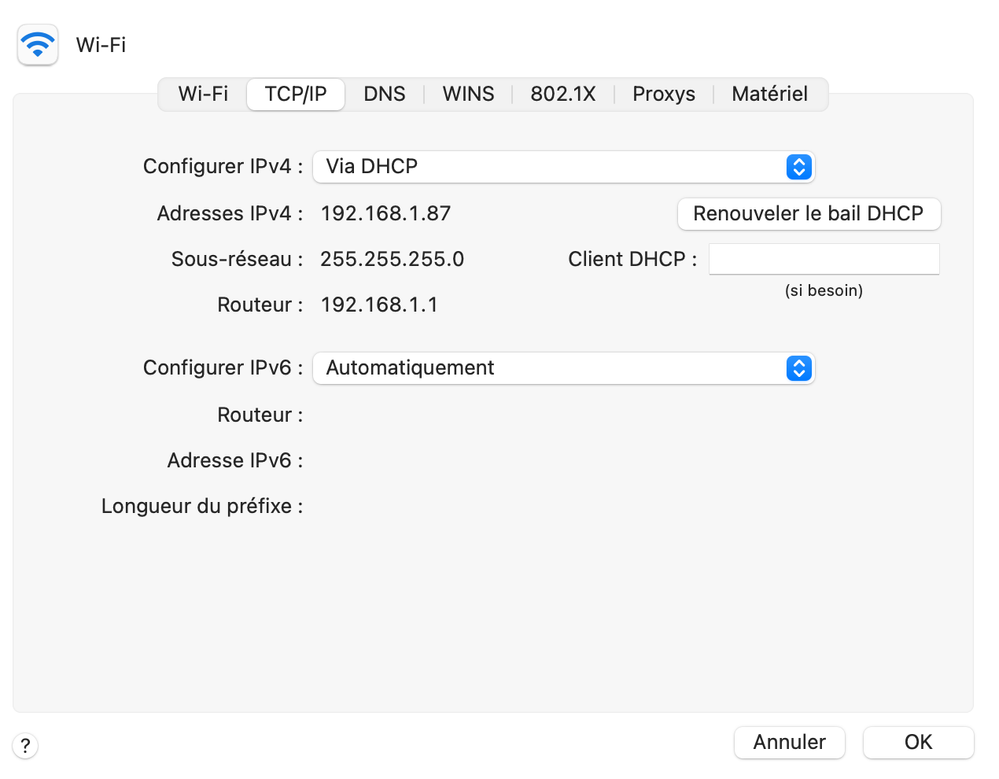Click the router address 192.168.1.1

(x=379, y=305)
